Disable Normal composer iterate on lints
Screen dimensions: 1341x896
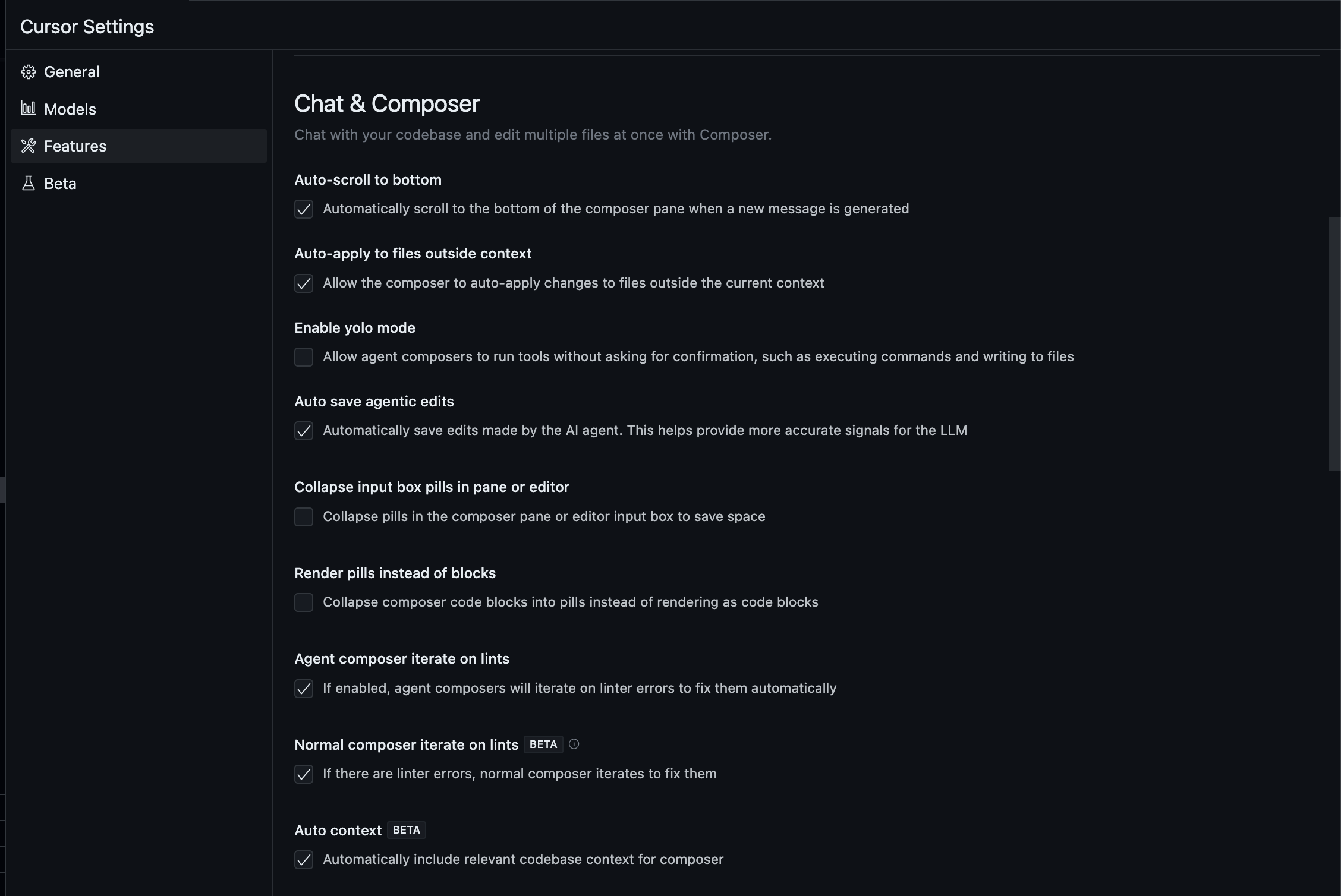tap(304, 774)
